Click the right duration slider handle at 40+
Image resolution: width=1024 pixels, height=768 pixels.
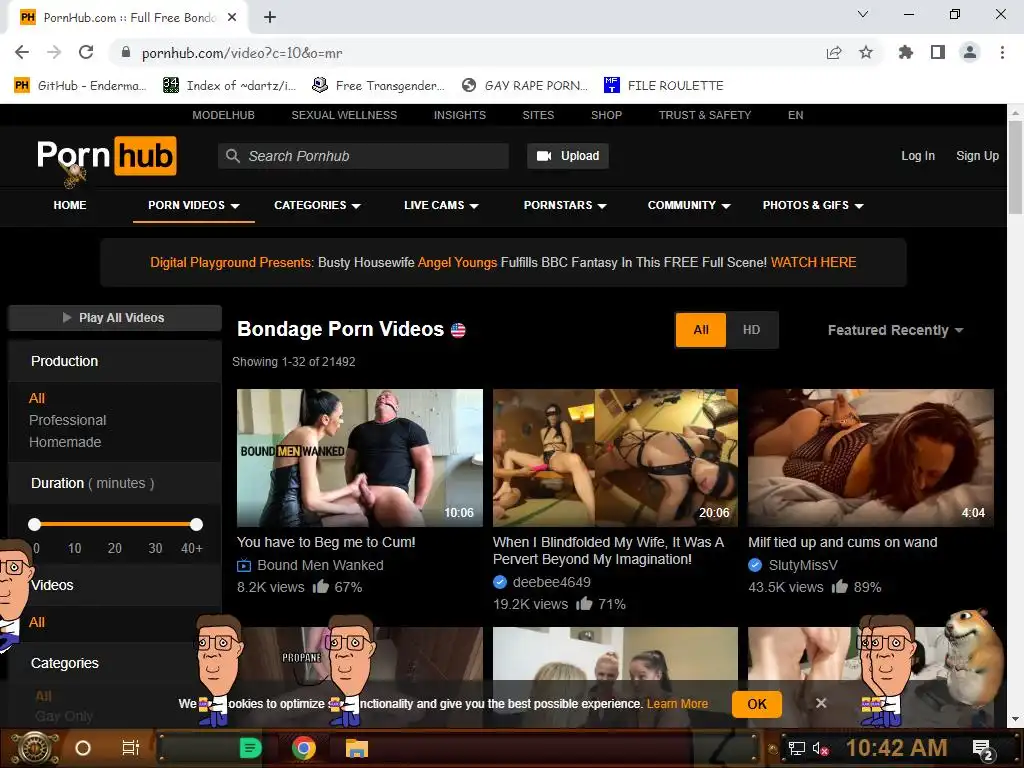pyautogui.click(x=197, y=524)
